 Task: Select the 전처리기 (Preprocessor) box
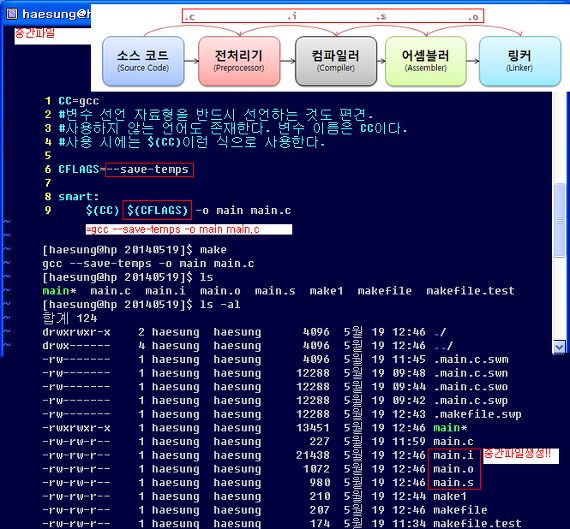[x=239, y=61]
